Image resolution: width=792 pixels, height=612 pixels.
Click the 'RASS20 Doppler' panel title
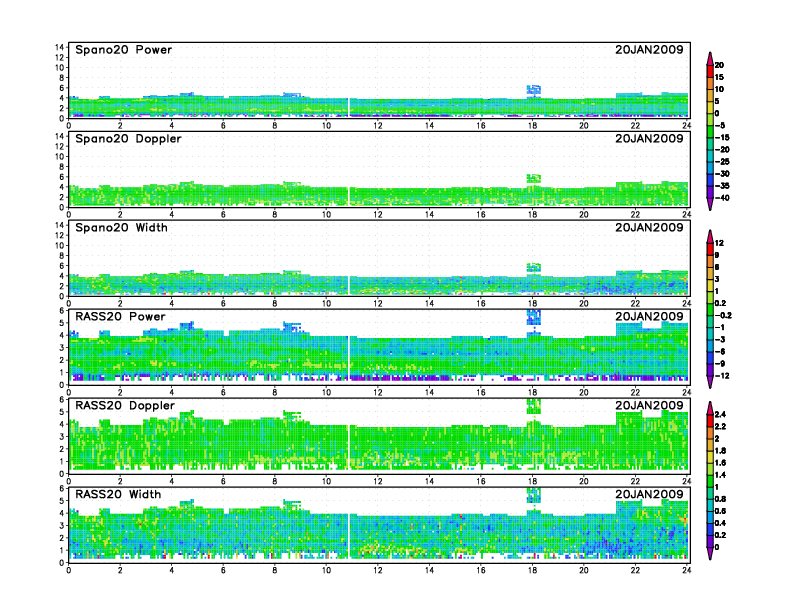(x=125, y=405)
